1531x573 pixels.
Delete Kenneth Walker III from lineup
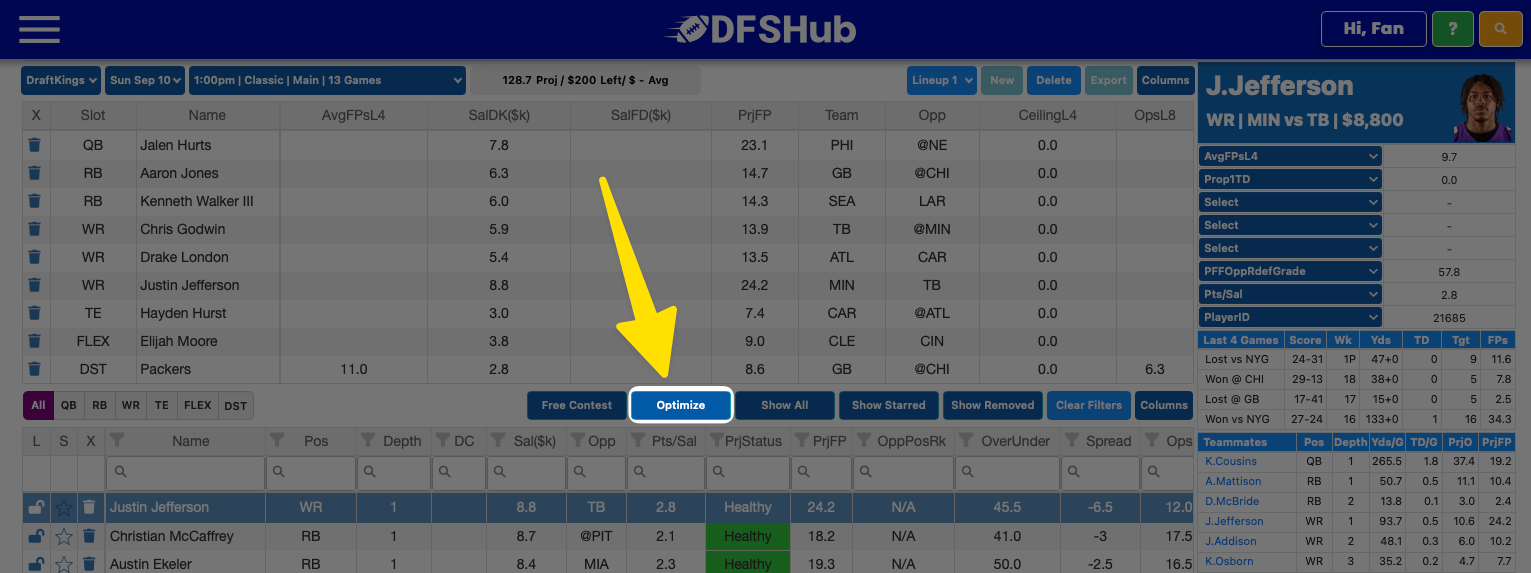[35, 201]
